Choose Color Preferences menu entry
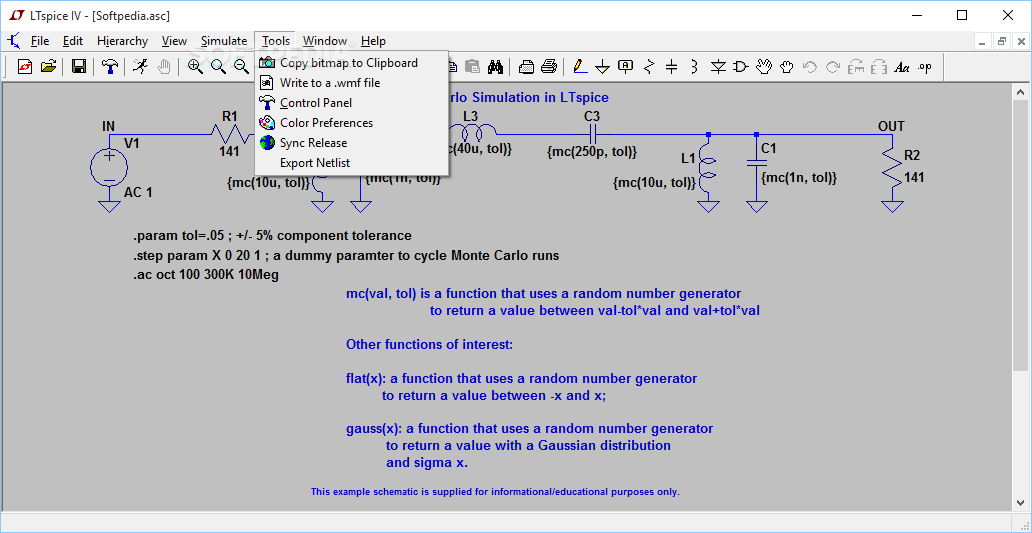 pos(351,123)
